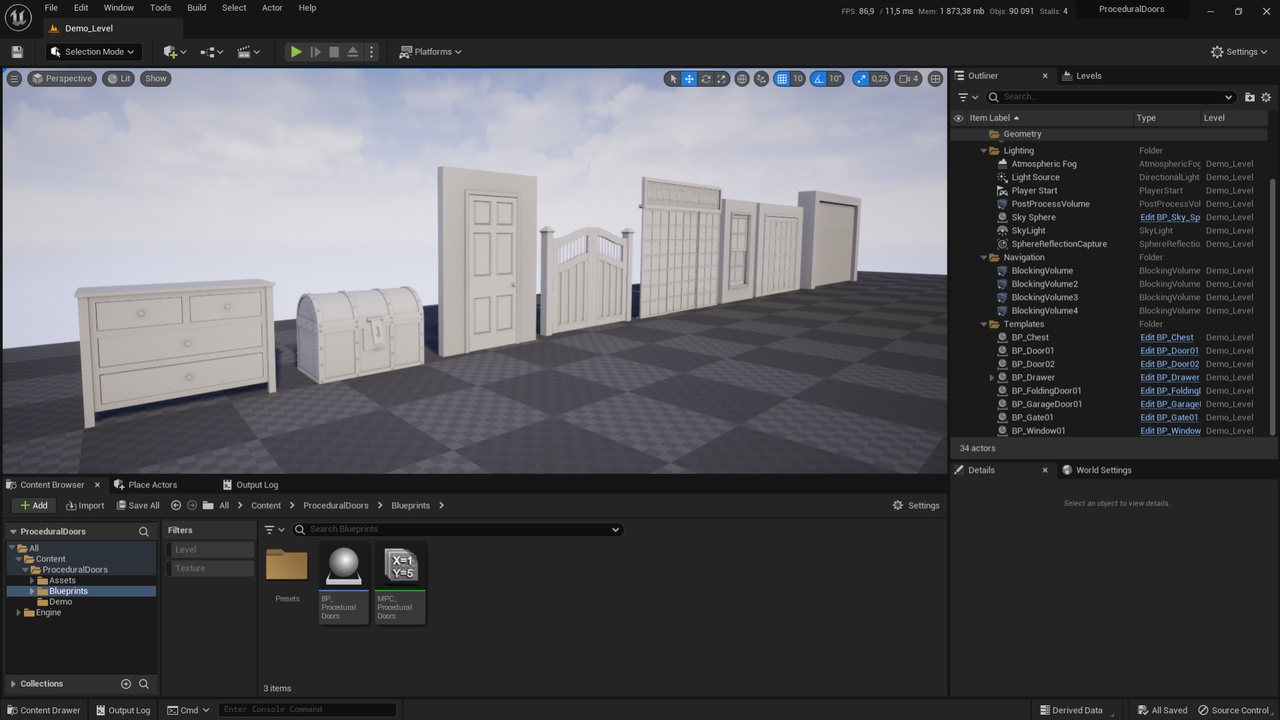Open the Actor menu
This screenshot has width=1280, height=720.
[272, 8]
